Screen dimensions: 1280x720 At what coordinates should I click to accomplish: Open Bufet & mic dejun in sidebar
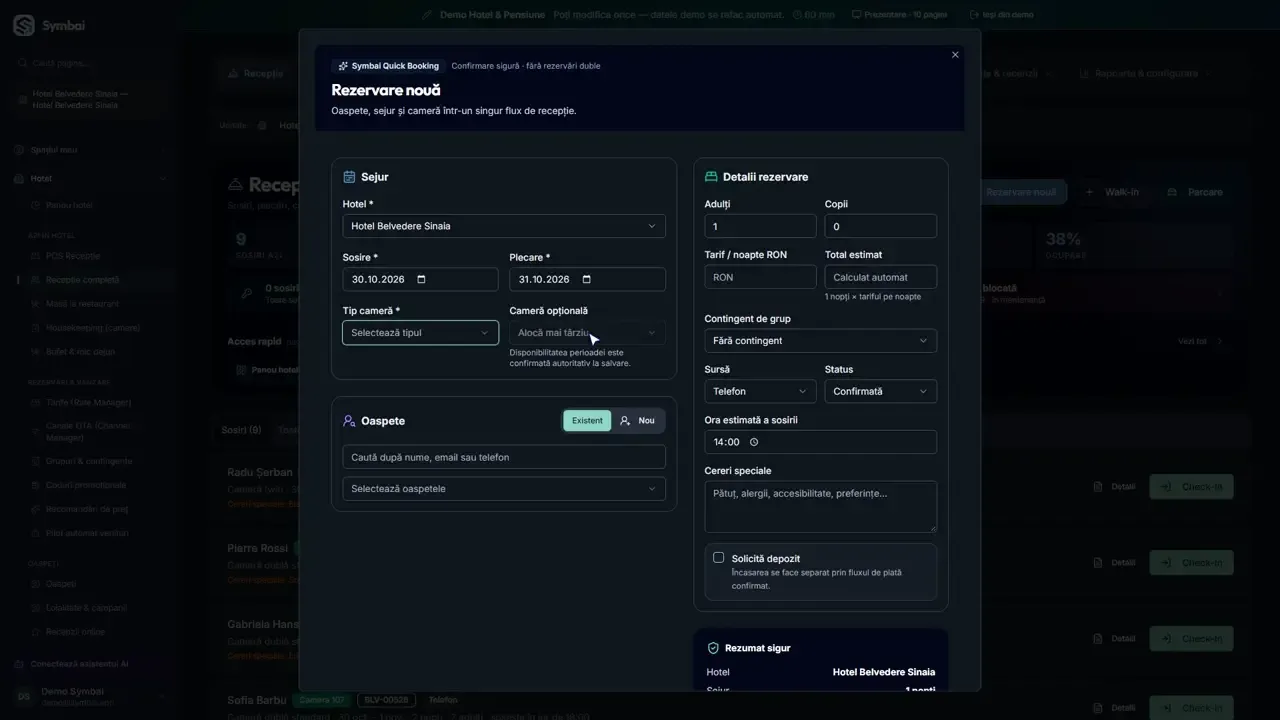[80, 352]
